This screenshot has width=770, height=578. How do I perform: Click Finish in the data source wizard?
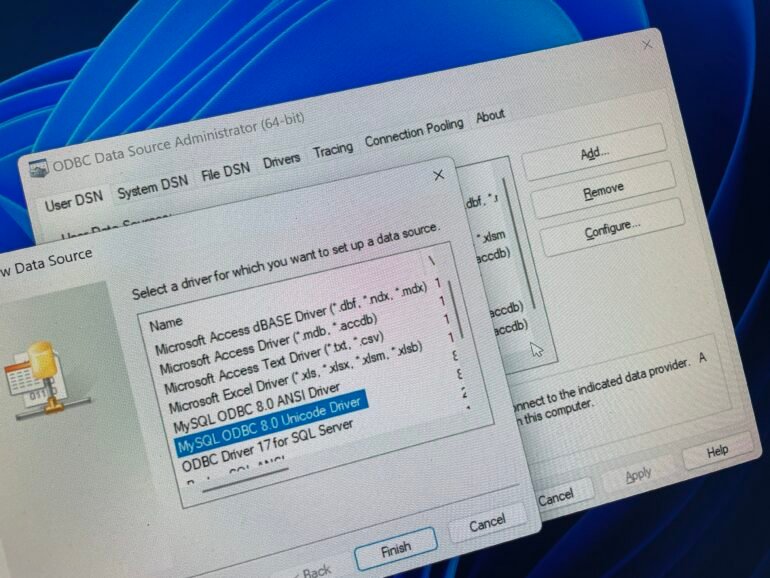(x=395, y=550)
